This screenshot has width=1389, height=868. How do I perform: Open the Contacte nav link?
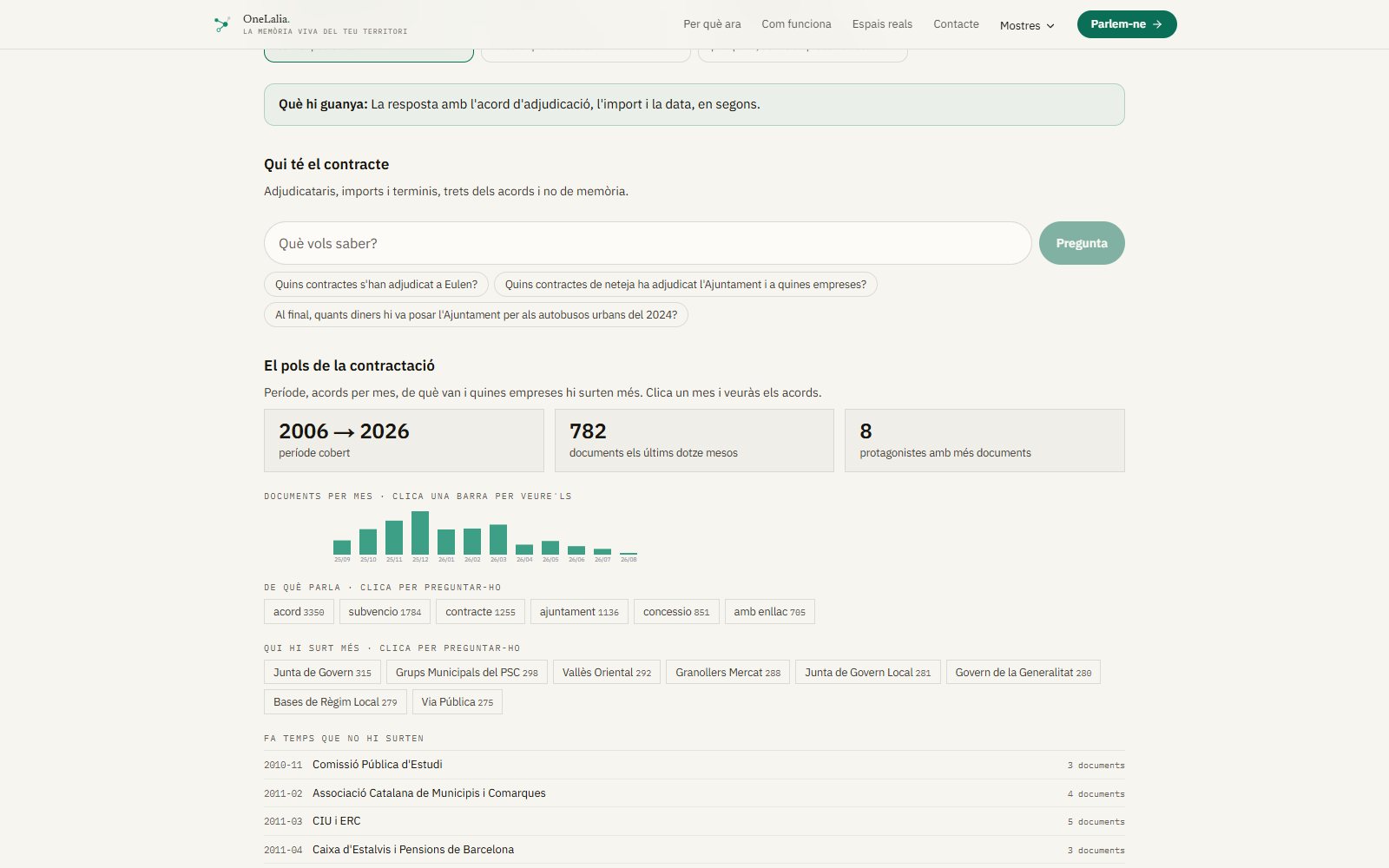coord(956,24)
